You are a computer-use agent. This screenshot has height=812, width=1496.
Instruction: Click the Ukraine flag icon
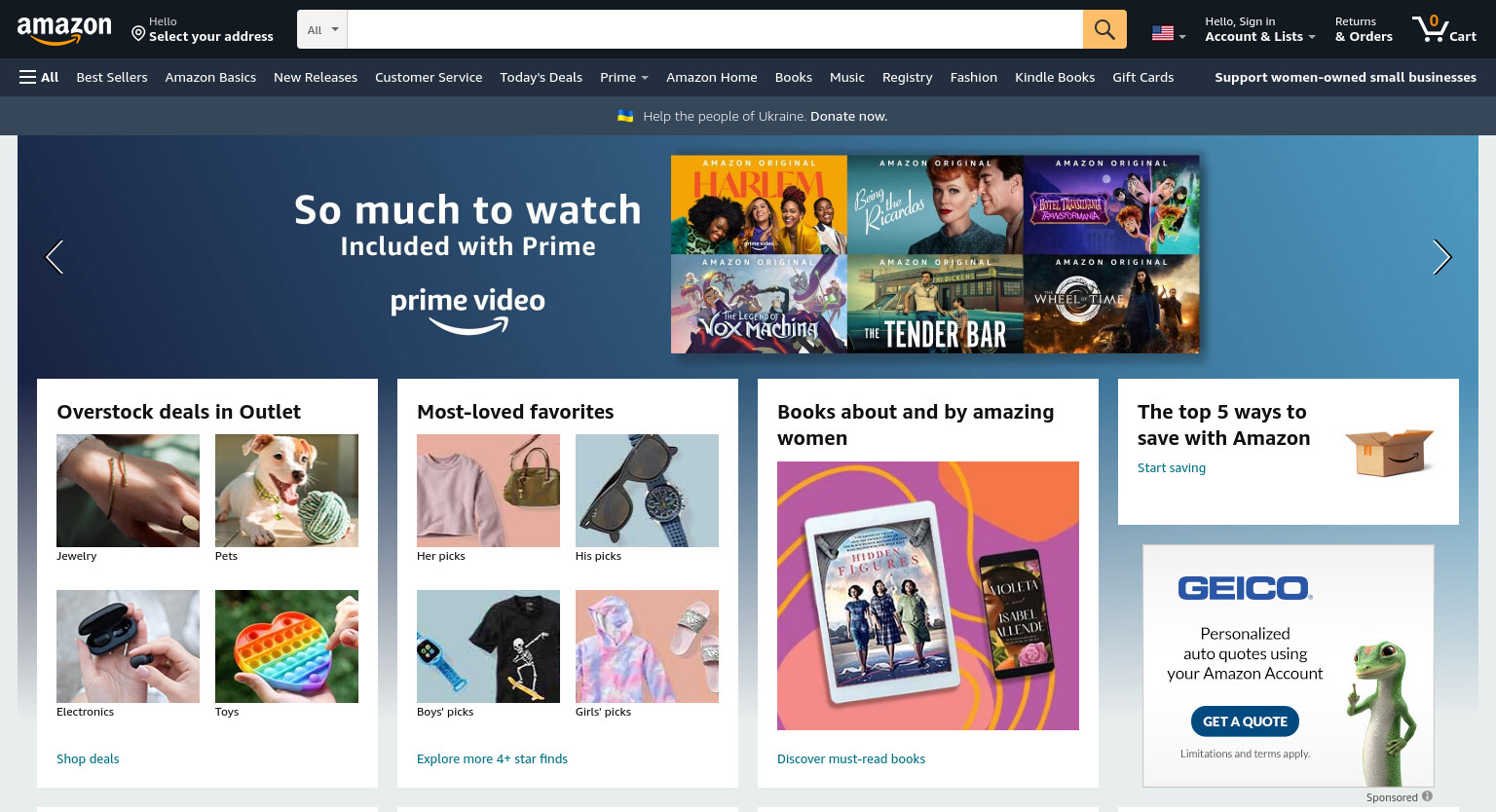click(x=625, y=116)
